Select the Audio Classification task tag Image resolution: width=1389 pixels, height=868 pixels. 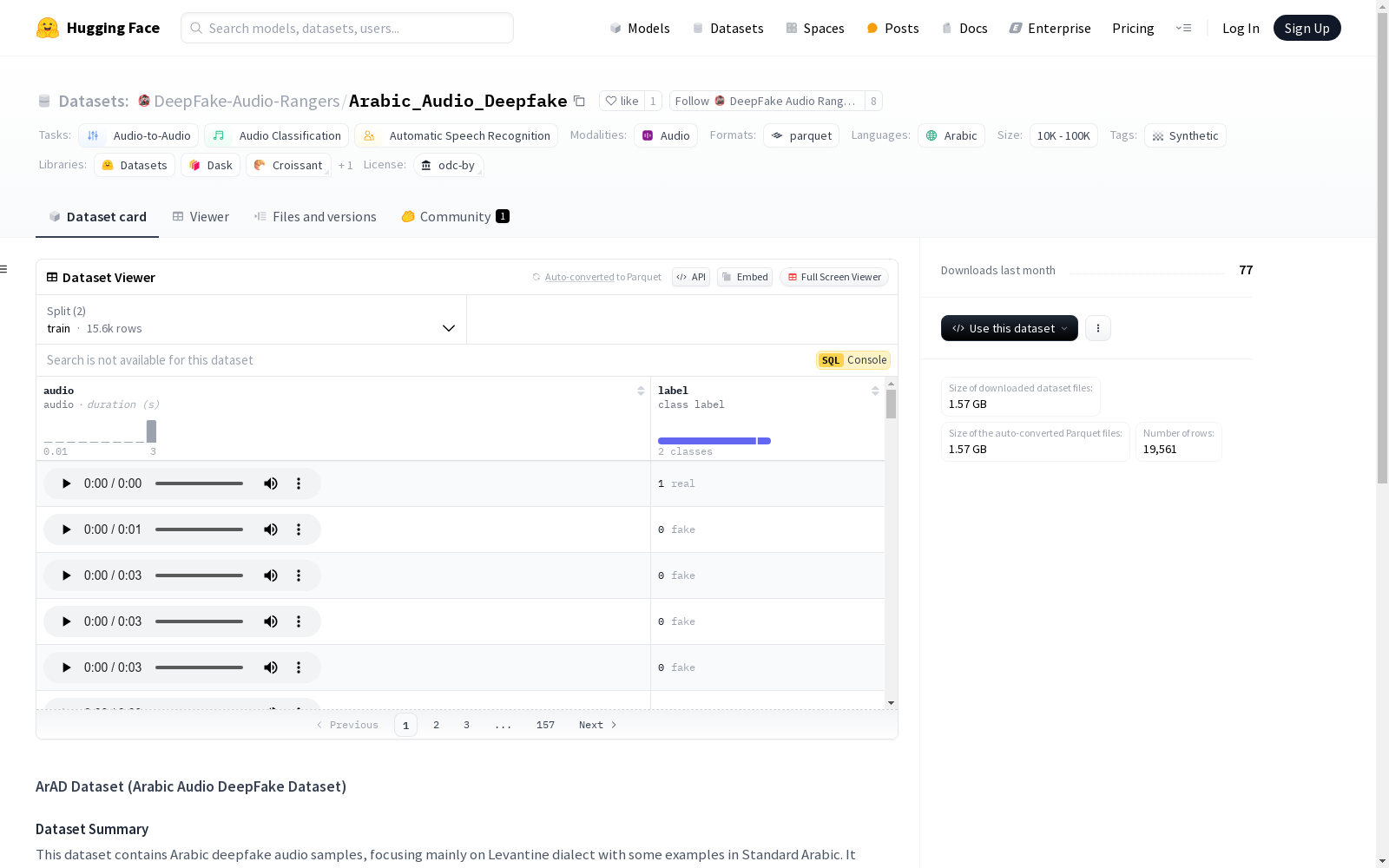coord(276,135)
